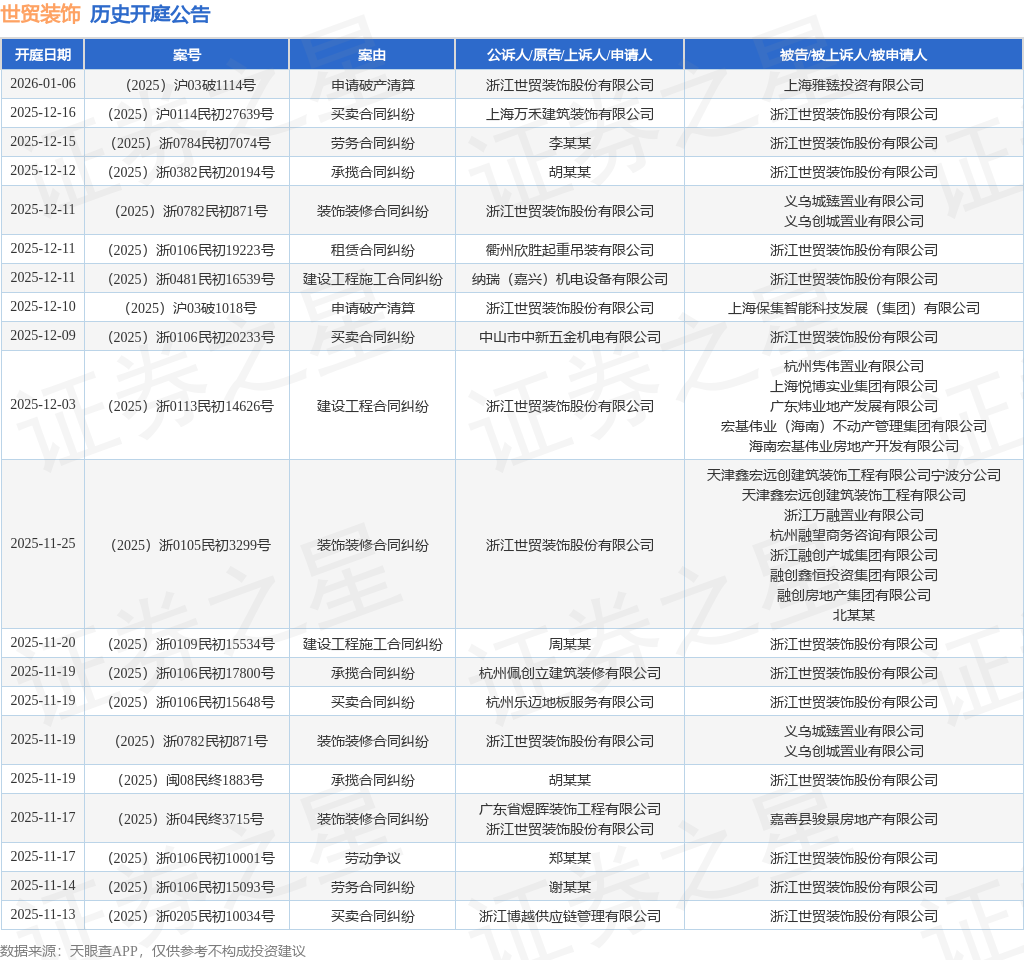Click plaintiff 衢州欣胜起重吊装有限公司

coord(569,250)
